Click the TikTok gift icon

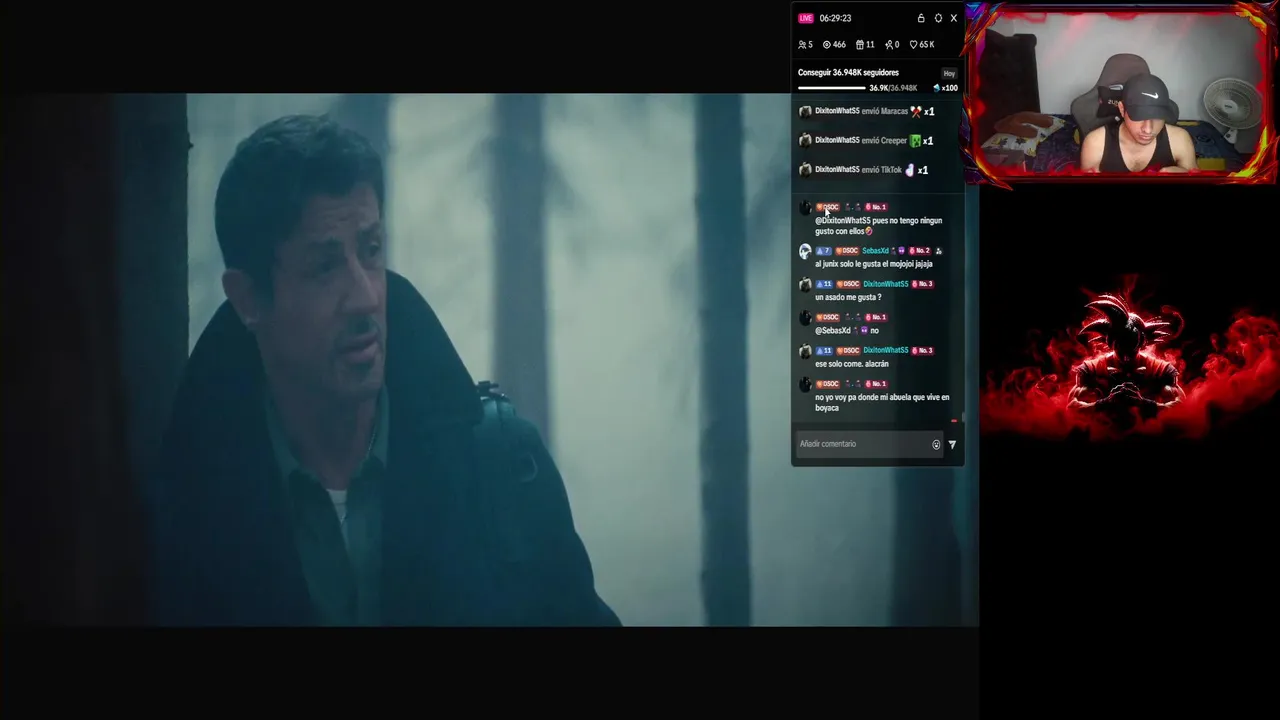click(910, 170)
